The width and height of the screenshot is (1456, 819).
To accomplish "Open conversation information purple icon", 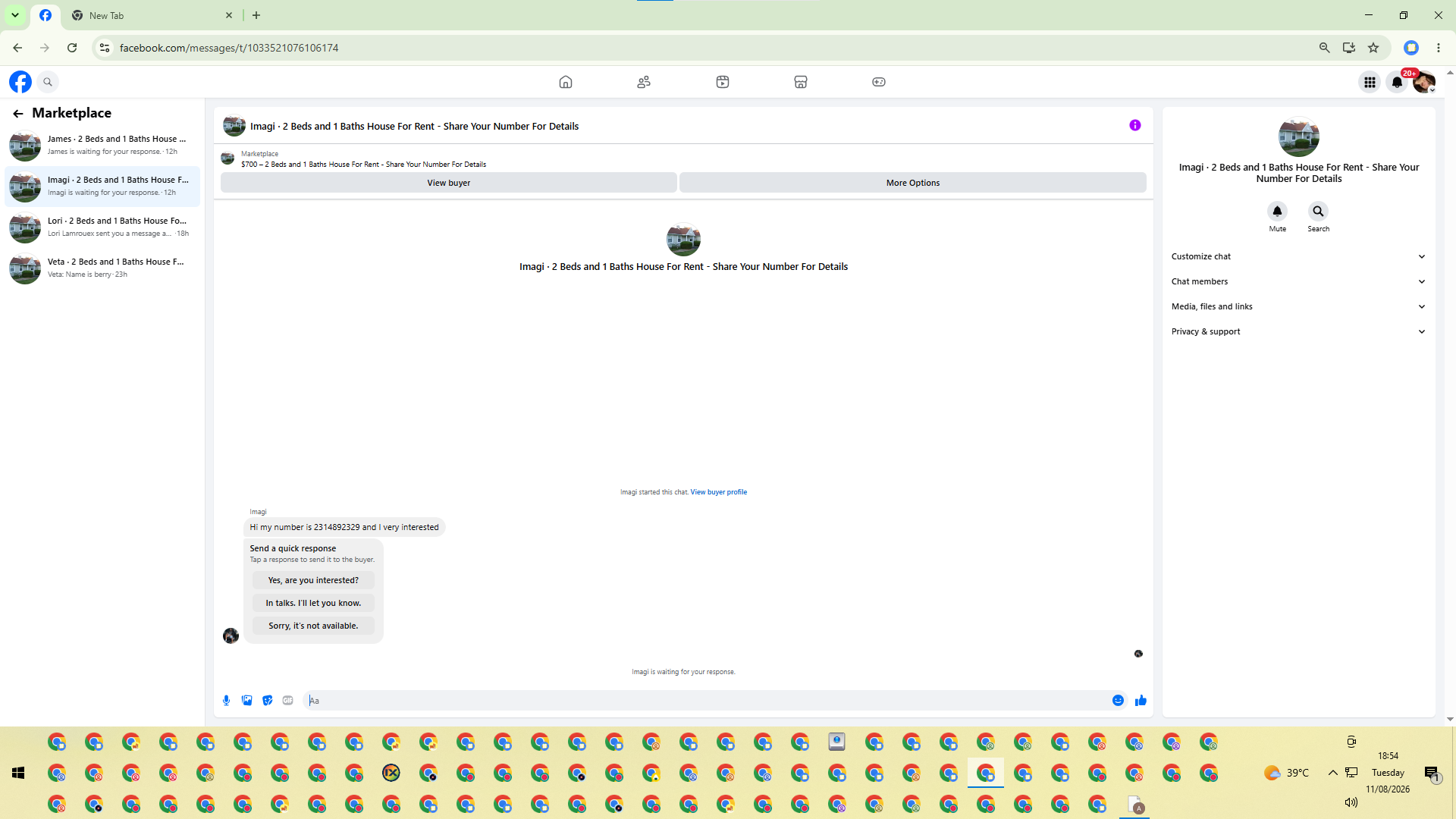I will pyautogui.click(x=1135, y=125).
